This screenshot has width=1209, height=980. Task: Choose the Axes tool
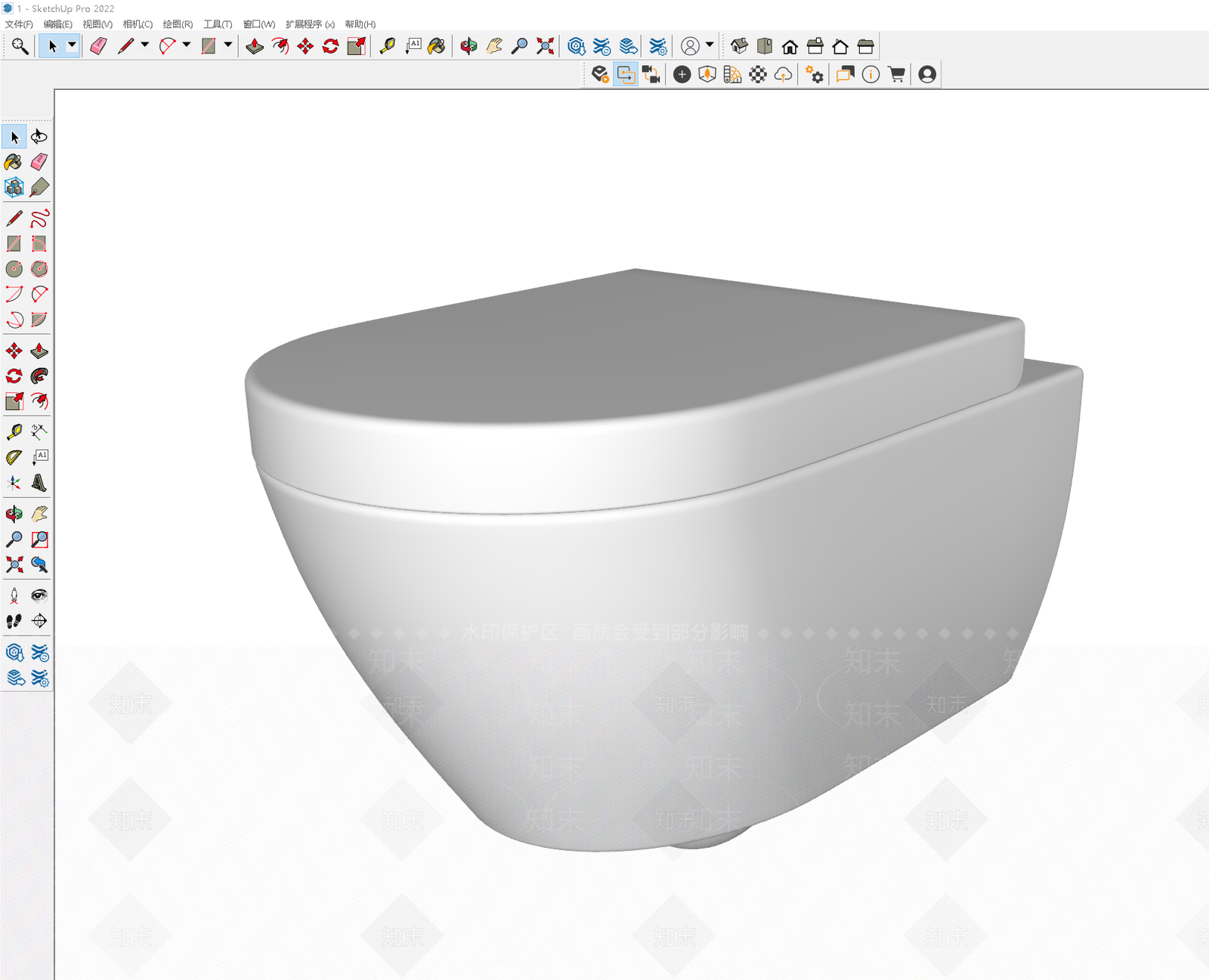point(14,483)
